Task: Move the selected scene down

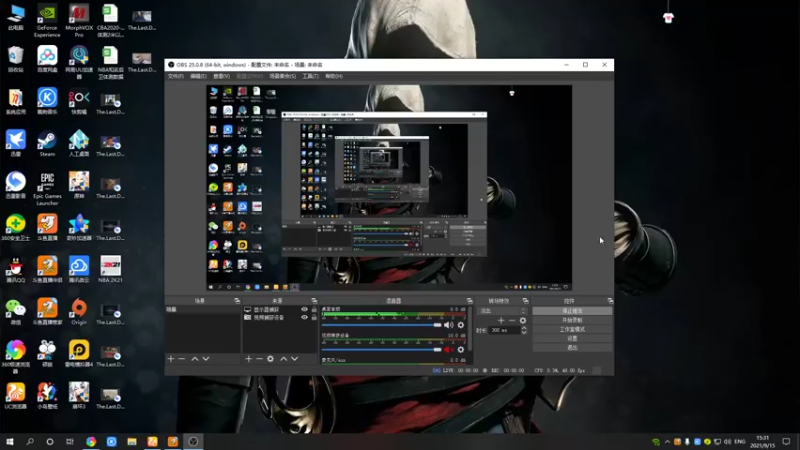Action: pyautogui.click(x=206, y=359)
